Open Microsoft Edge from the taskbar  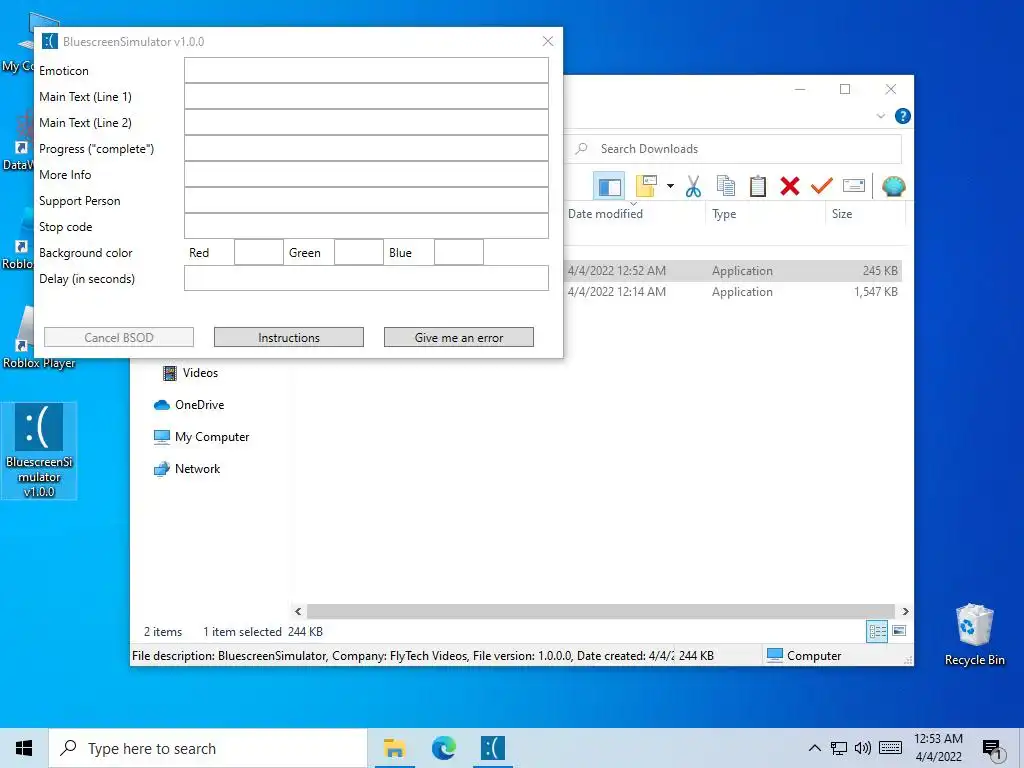[x=444, y=748]
